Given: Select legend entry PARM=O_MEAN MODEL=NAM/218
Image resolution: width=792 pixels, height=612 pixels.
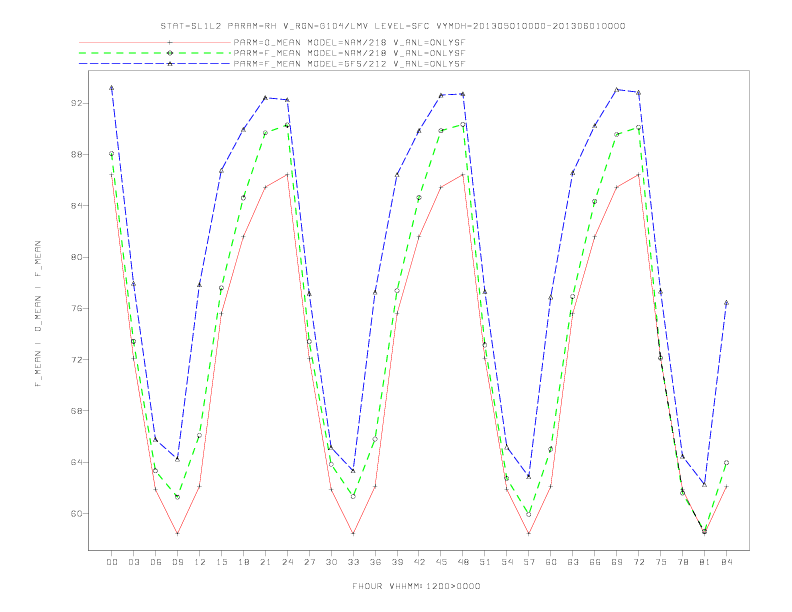Looking at the screenshot, I should coord(349,43).
